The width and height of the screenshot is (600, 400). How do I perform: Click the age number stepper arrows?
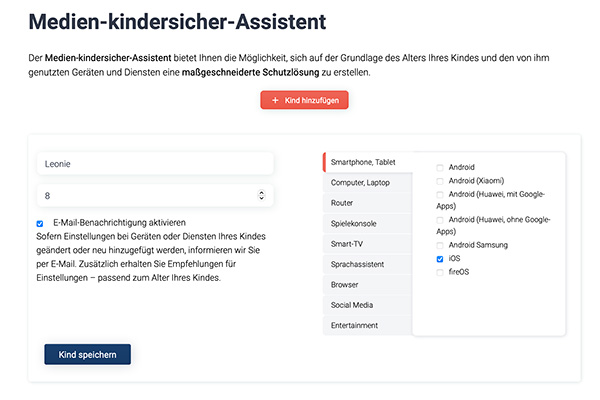(x=261, y=196)
